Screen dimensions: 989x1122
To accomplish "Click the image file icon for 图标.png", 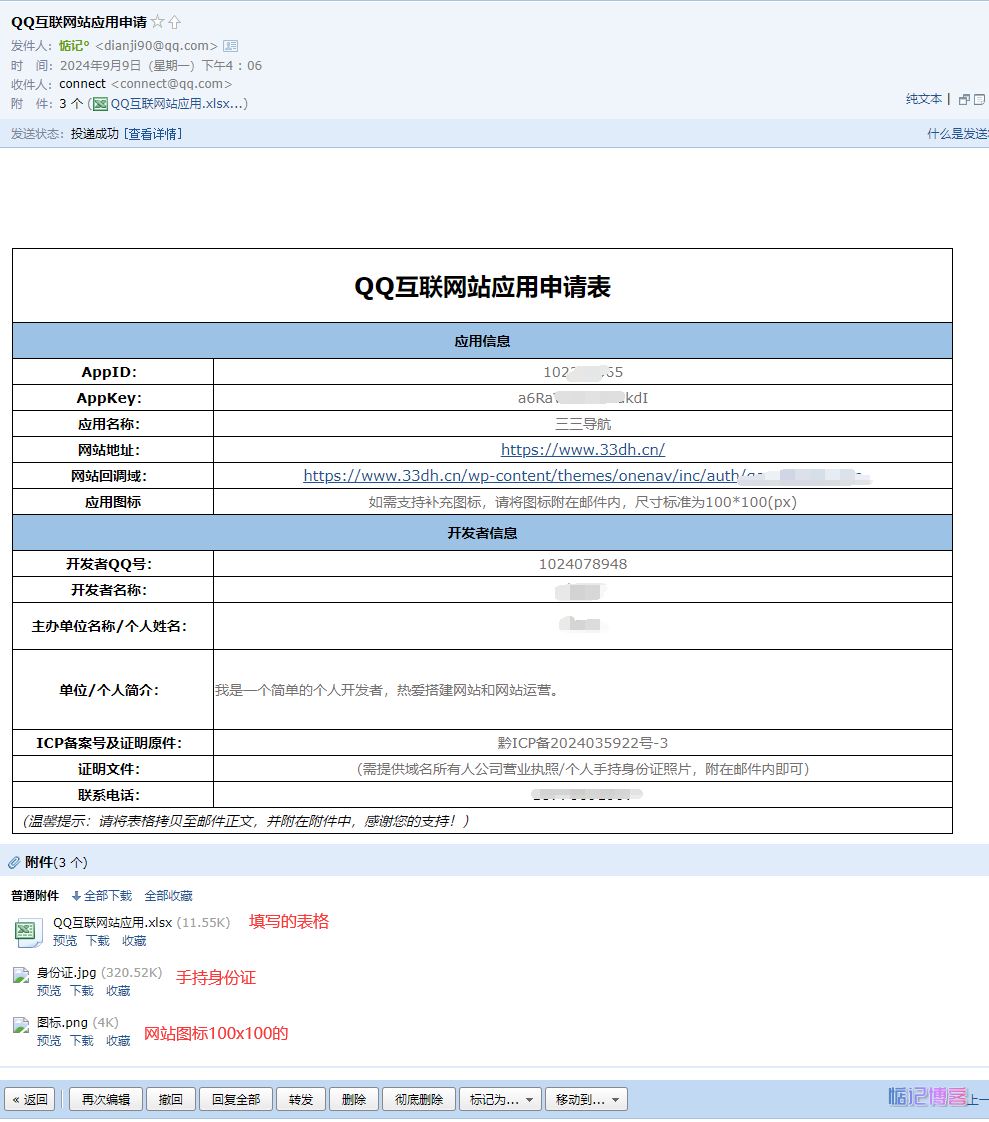I will click(x=21, y=1025).
